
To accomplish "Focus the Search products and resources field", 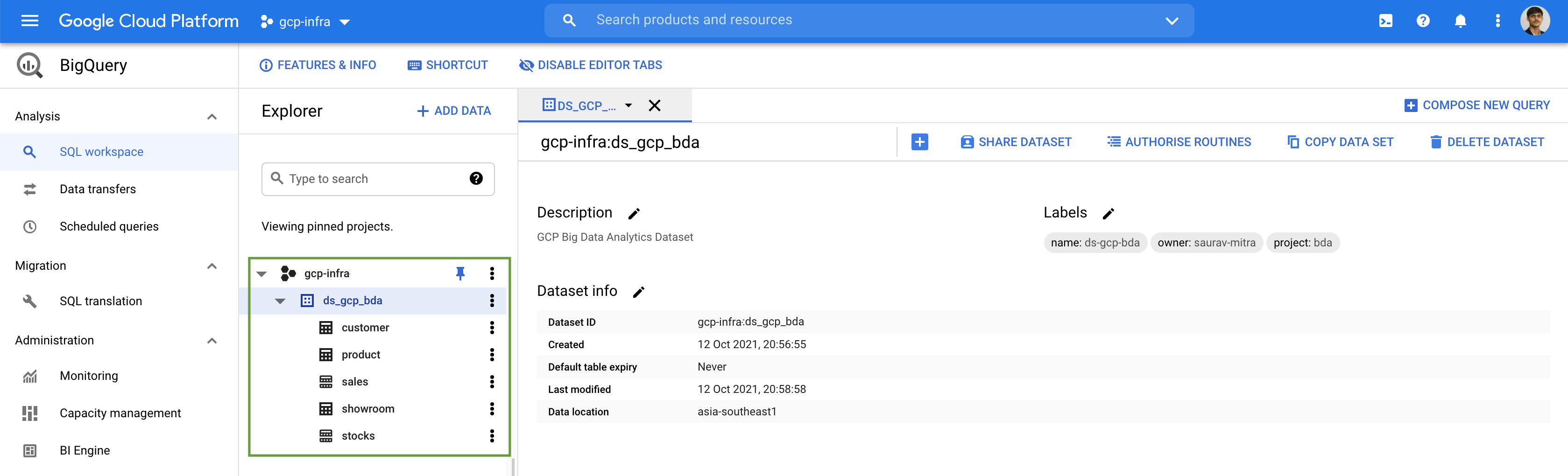I will (869, 21).
